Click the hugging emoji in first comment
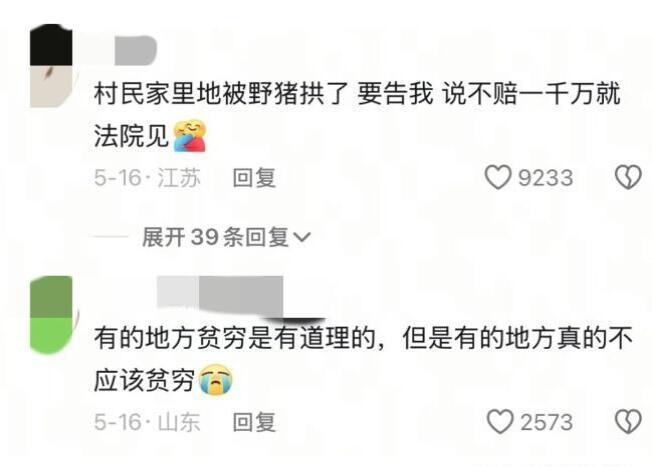The width and height of the screenshot is (652, 467). pos(190,136)
